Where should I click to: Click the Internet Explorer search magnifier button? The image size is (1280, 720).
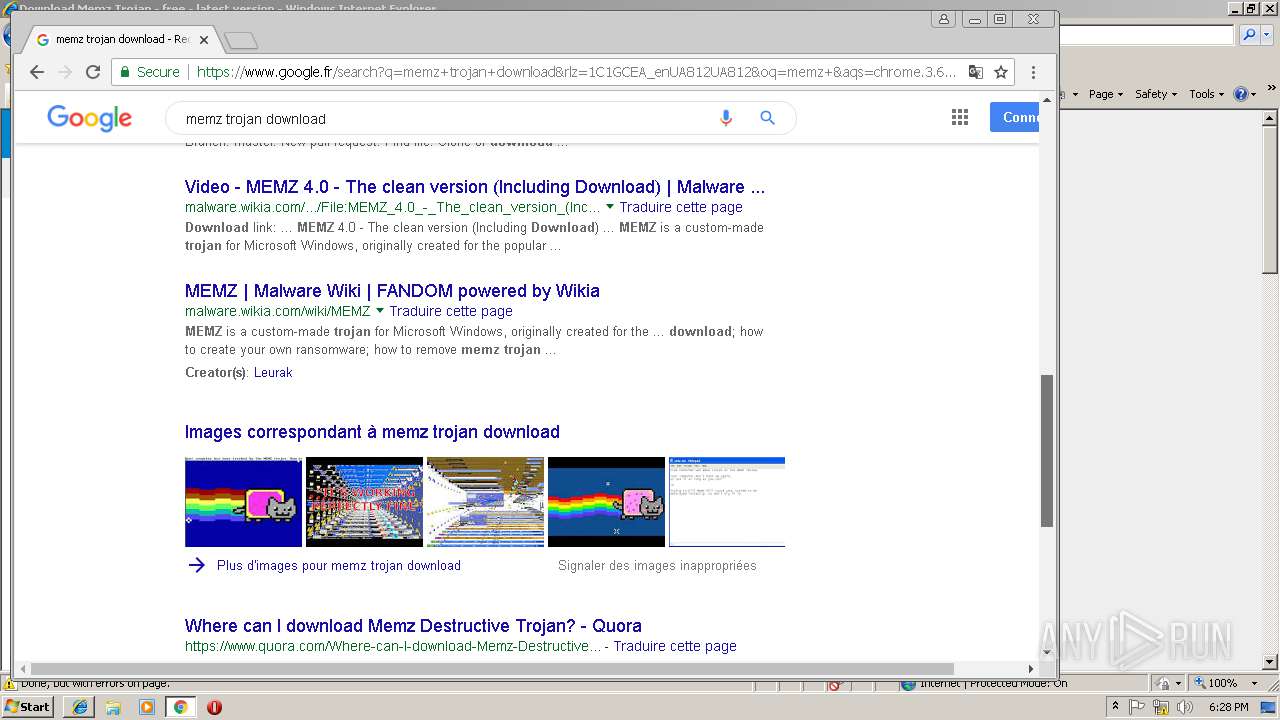(1249, 35)
